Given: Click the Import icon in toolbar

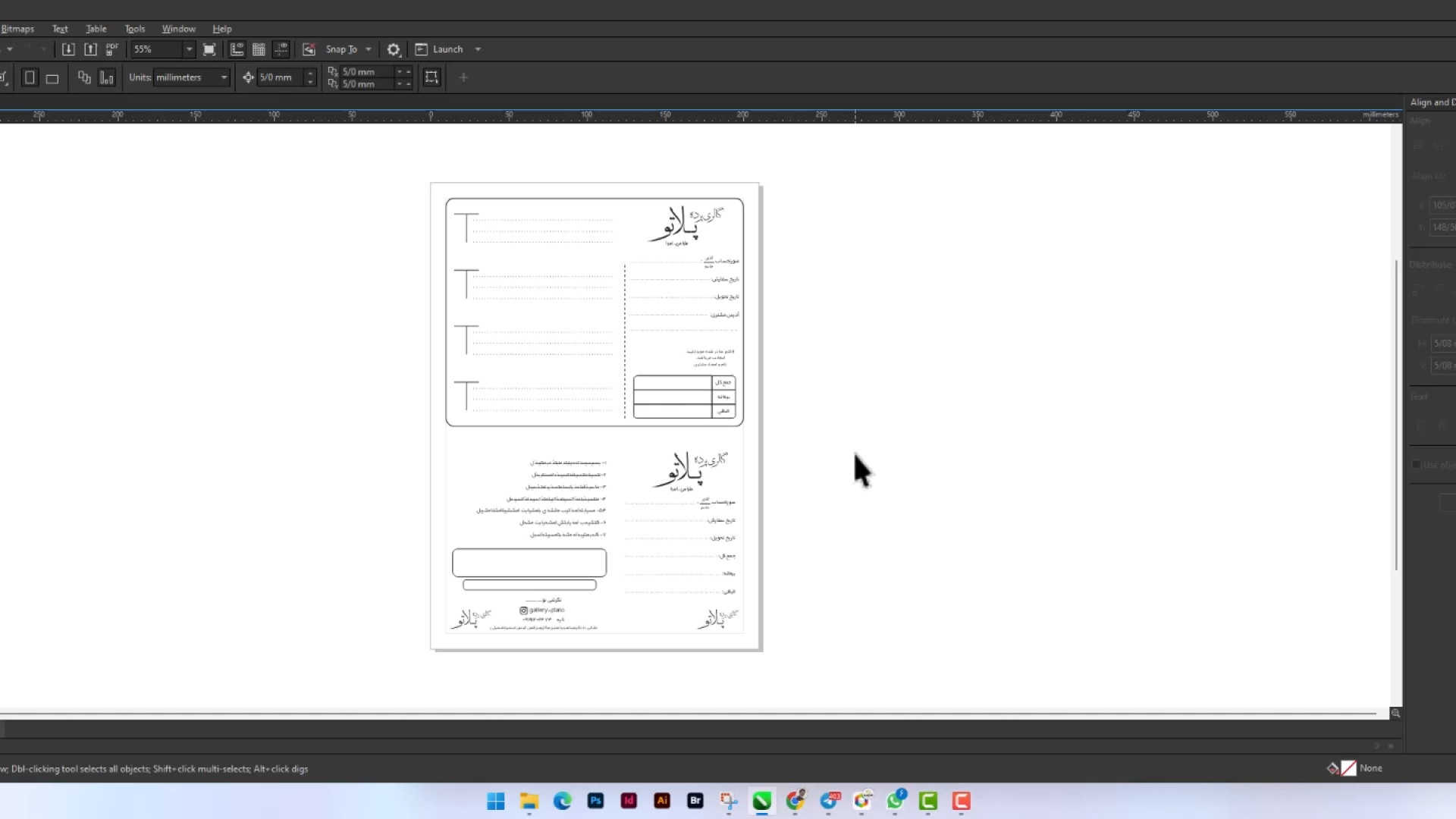Looking at the screenshot, I should [68, 49].
